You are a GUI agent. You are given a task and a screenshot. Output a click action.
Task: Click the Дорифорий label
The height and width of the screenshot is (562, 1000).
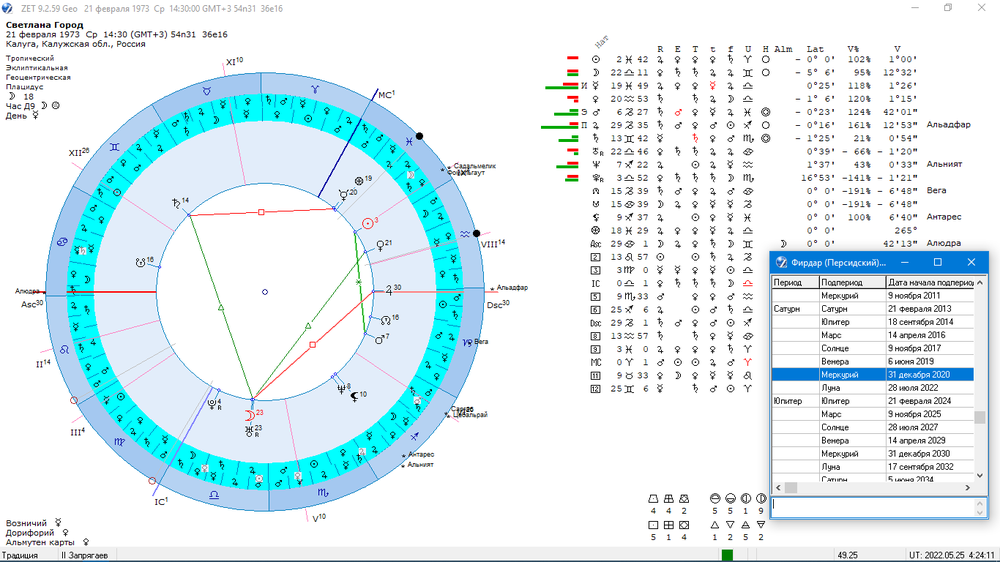(30, 533)
